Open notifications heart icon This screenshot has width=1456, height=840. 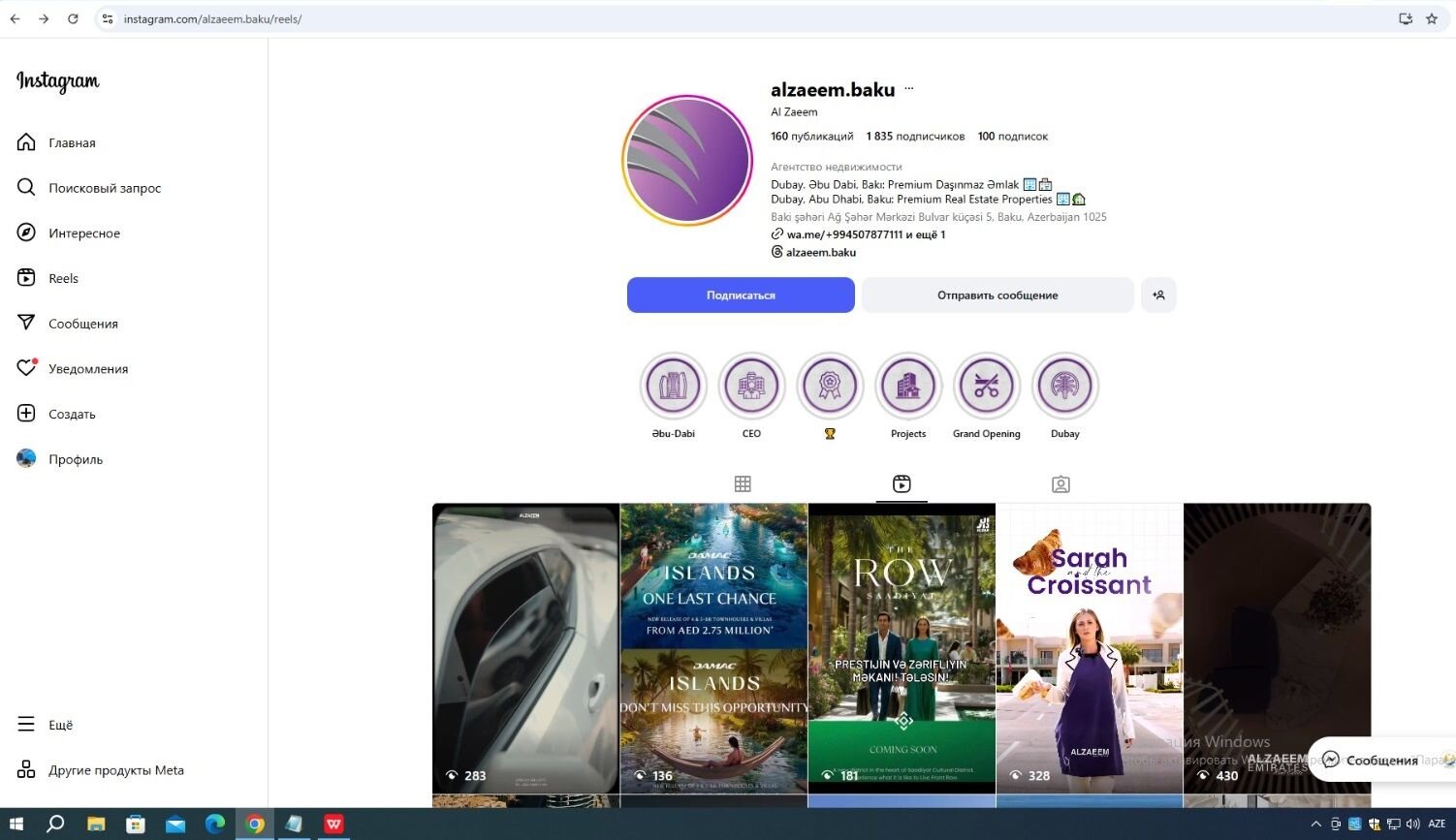(x=27, y=368)
